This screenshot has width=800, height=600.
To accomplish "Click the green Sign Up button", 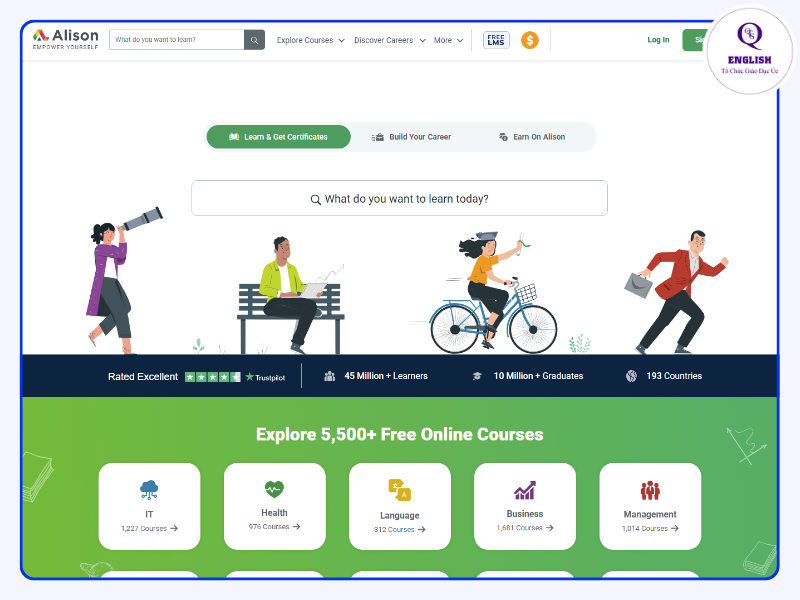I will coord(694,40).
